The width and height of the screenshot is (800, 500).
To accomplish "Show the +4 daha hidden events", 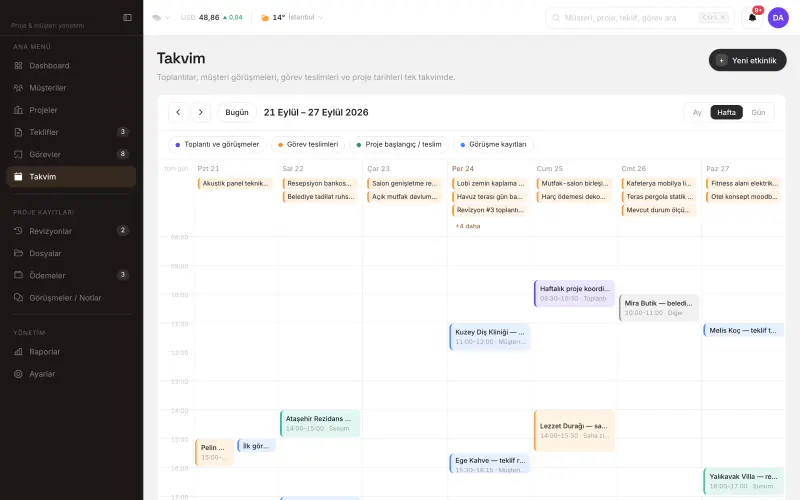I will (x=468, y=226).
